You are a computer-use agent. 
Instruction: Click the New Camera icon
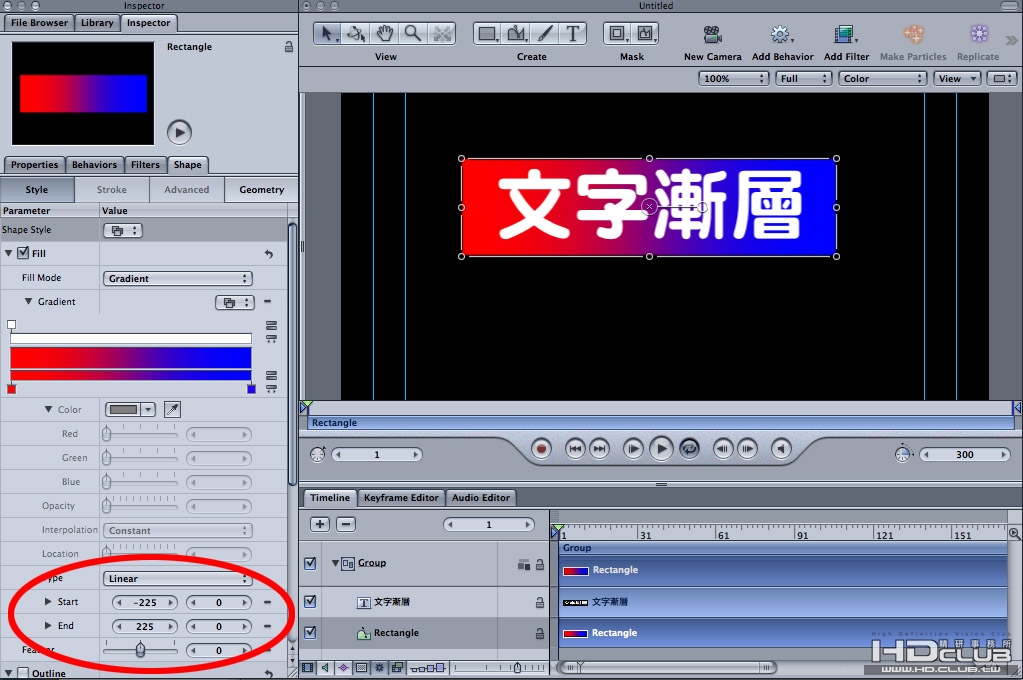pyautogui.click(x=712, y=34)
